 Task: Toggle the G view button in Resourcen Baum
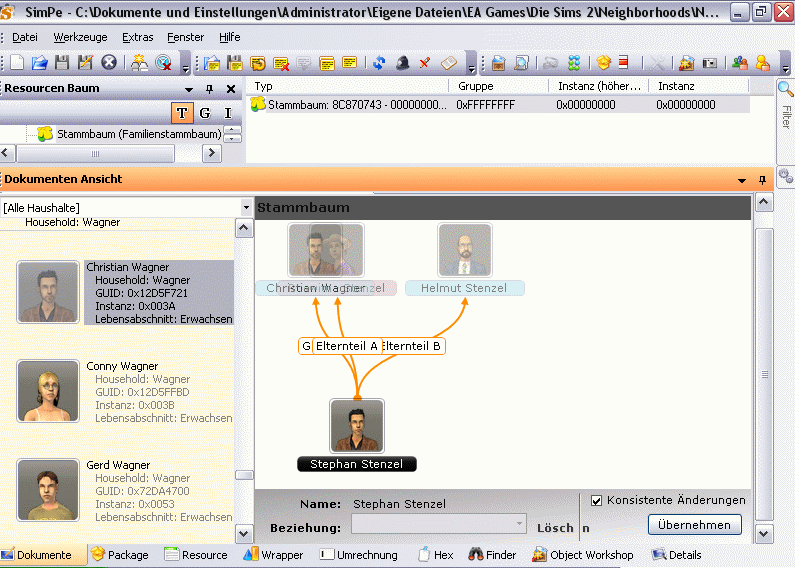[x=205, y=113]
